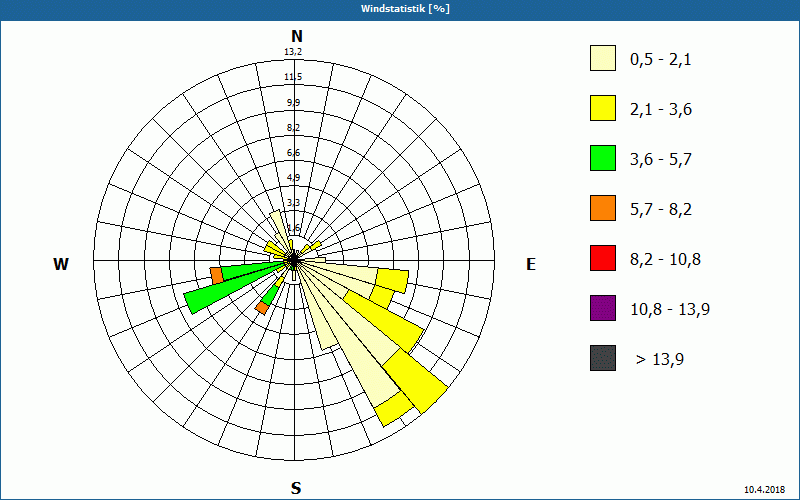Click the N compass label
The height and width of the screenshot is (500, 800).
296,36
